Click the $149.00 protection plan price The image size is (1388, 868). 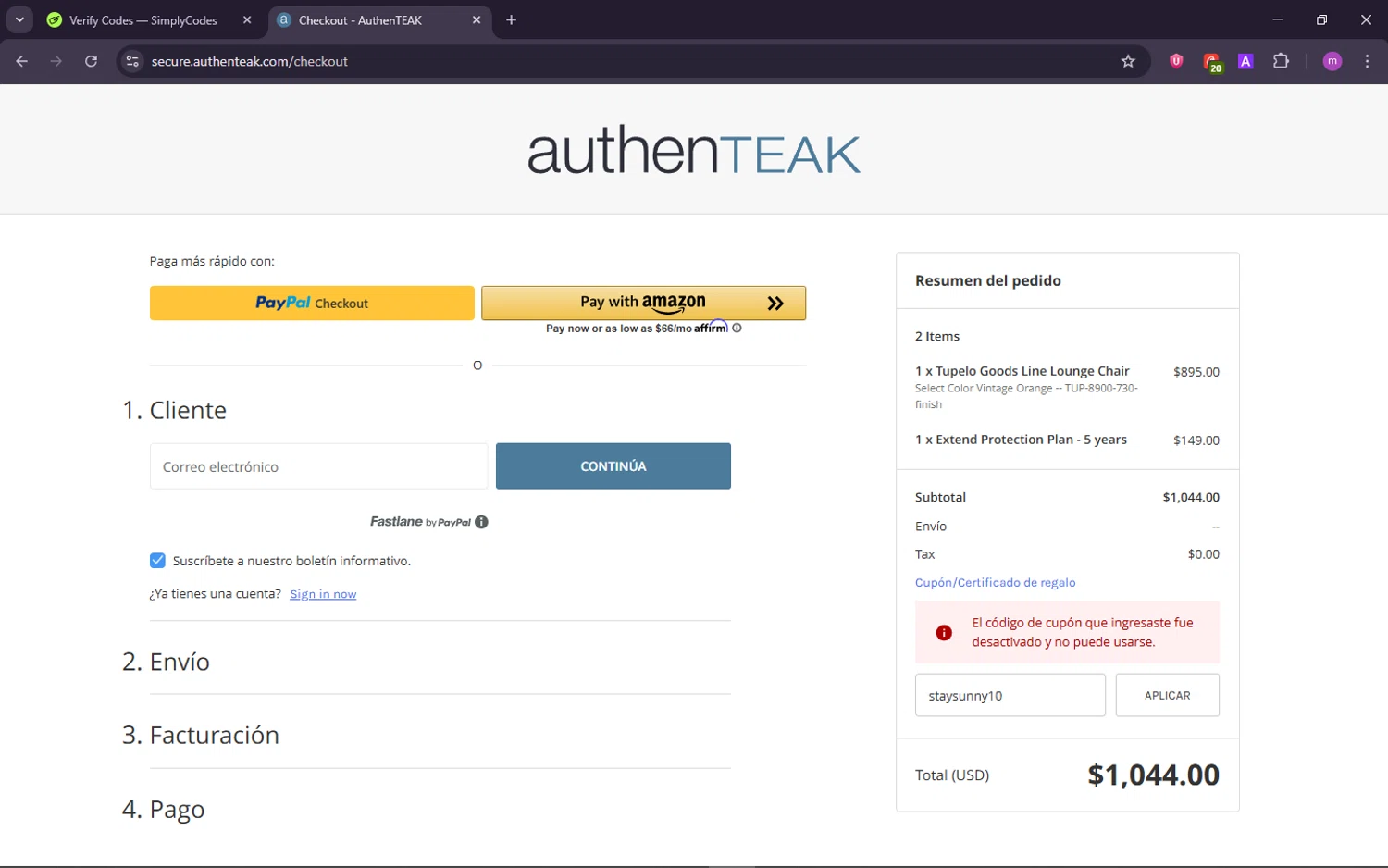1196,440
